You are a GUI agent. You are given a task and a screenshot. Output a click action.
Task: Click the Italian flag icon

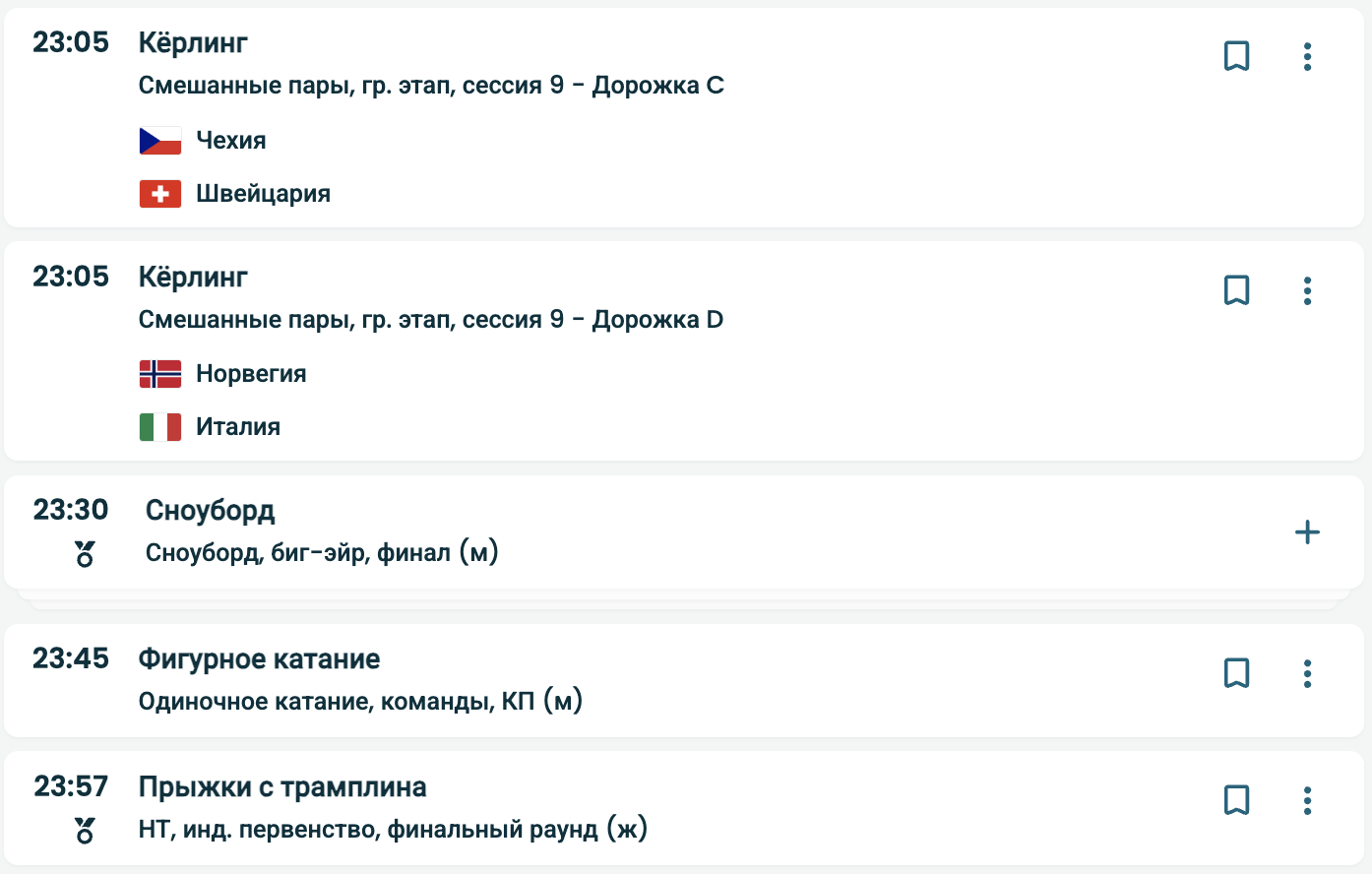pos(160,427)
